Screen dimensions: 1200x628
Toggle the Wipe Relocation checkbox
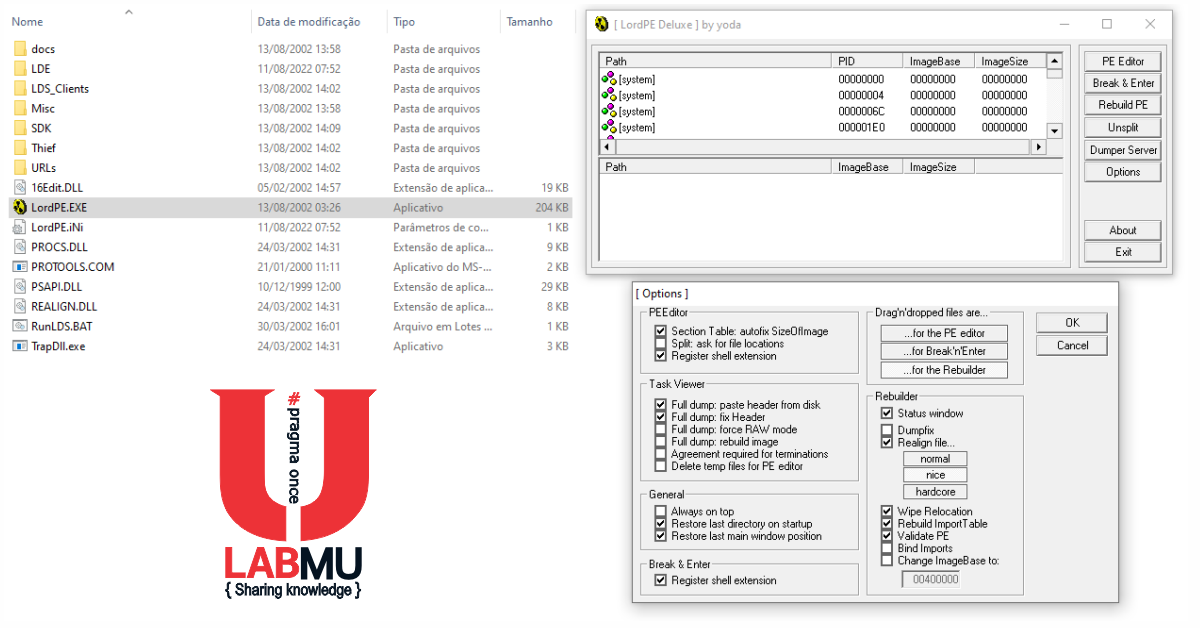(x=887, y=511)
